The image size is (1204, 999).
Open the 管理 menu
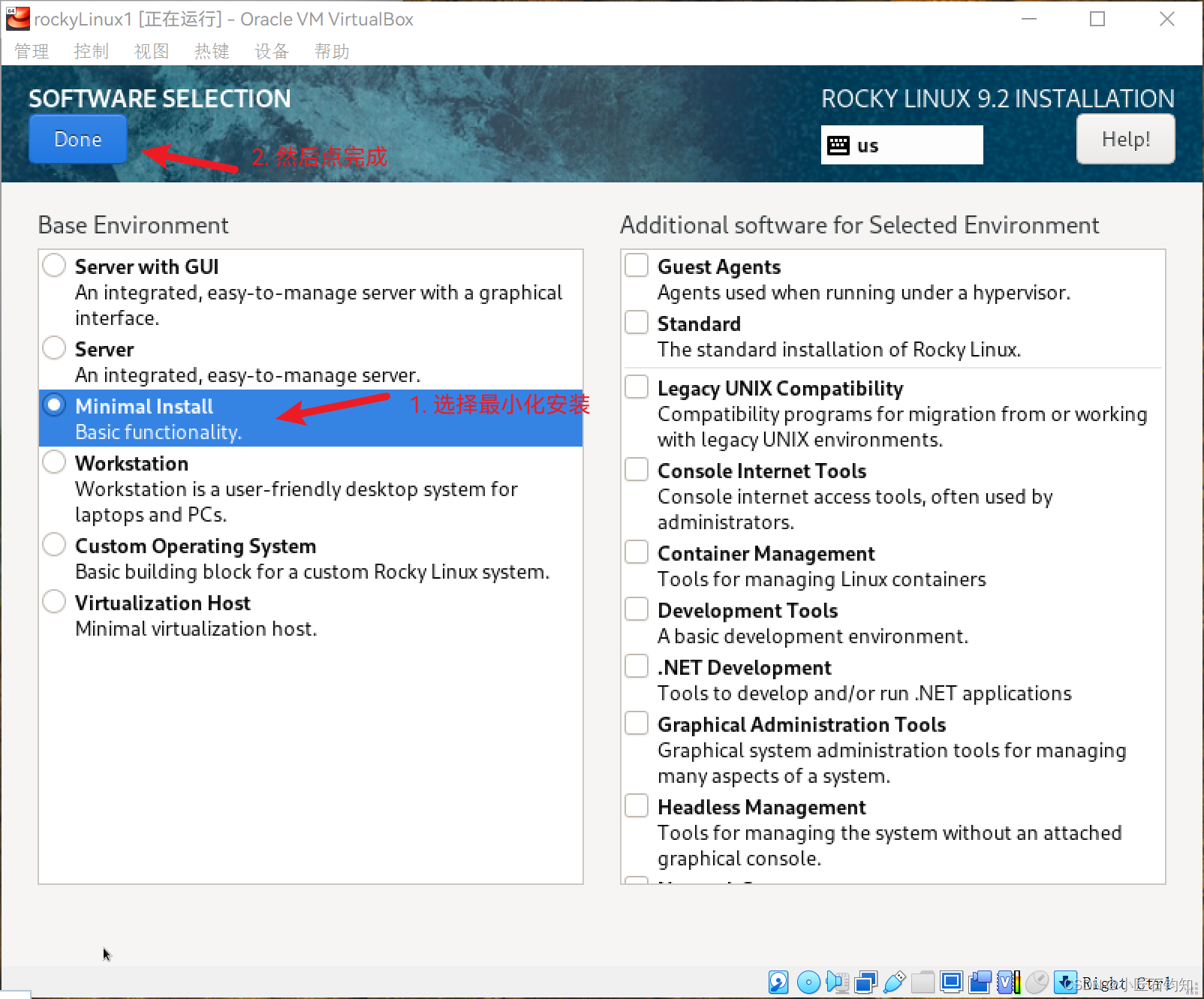[32, 51]
